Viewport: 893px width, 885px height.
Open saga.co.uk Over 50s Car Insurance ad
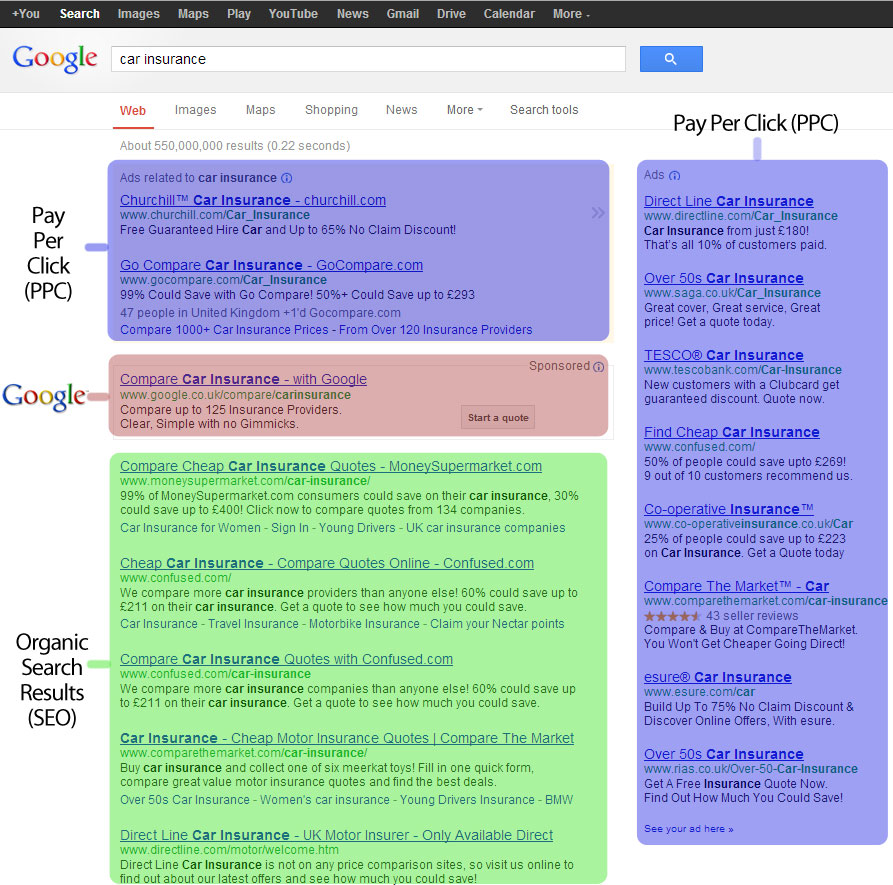tap(723, 278)
